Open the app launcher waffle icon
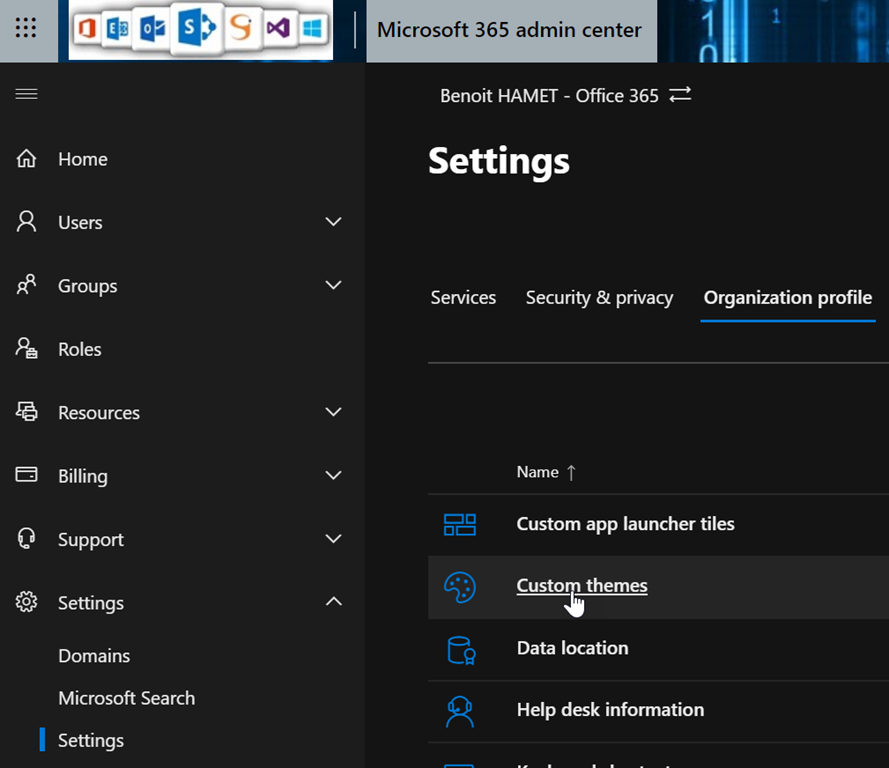 [x=26, y=29]
